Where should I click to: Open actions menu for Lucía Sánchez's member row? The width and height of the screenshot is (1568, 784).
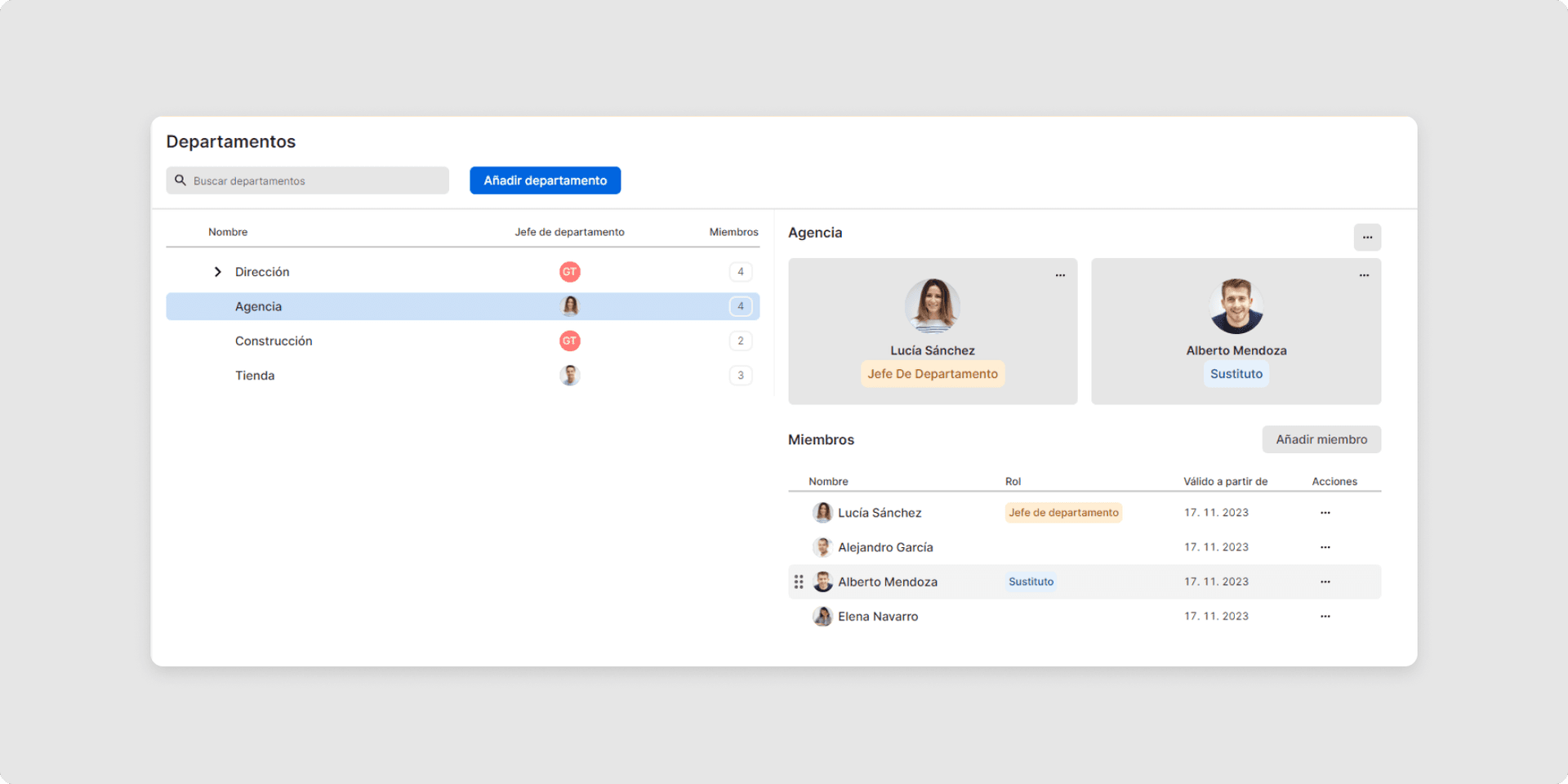(1325, 513)
